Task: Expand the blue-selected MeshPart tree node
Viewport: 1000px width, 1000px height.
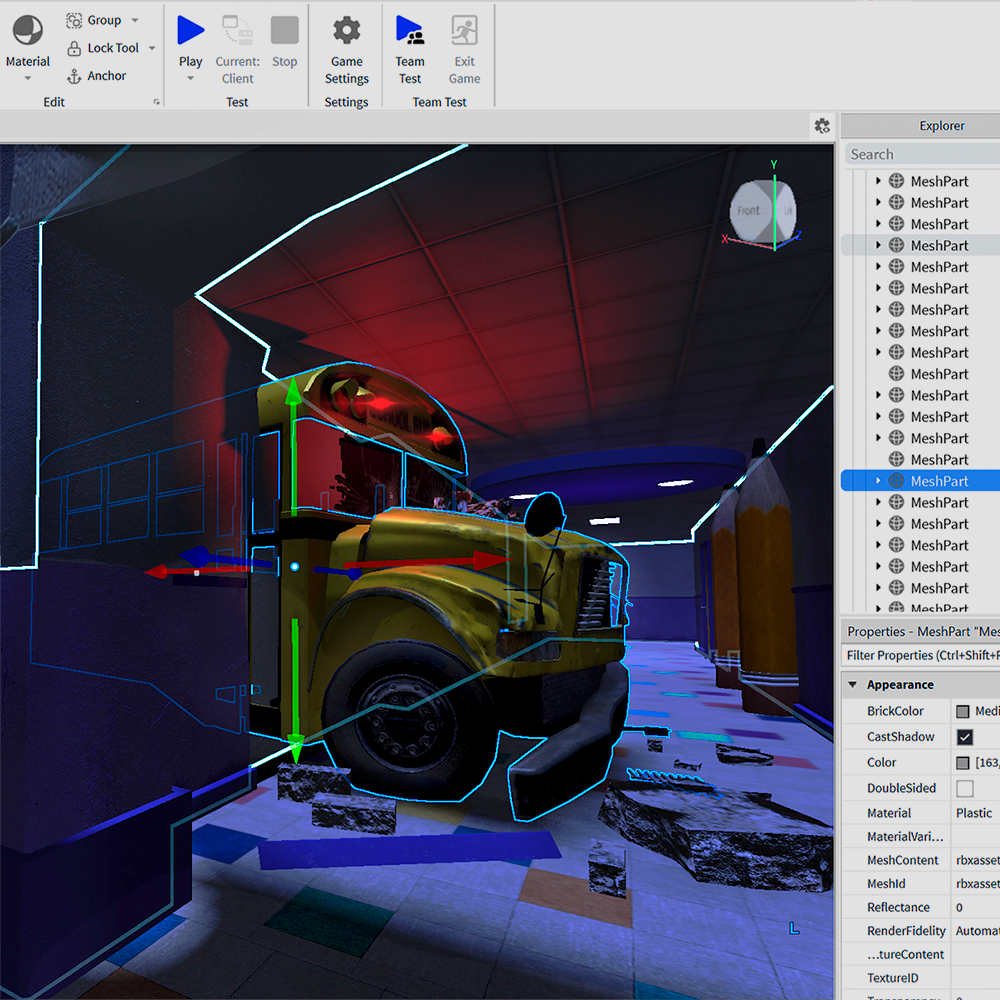Action: pos(878,481)
